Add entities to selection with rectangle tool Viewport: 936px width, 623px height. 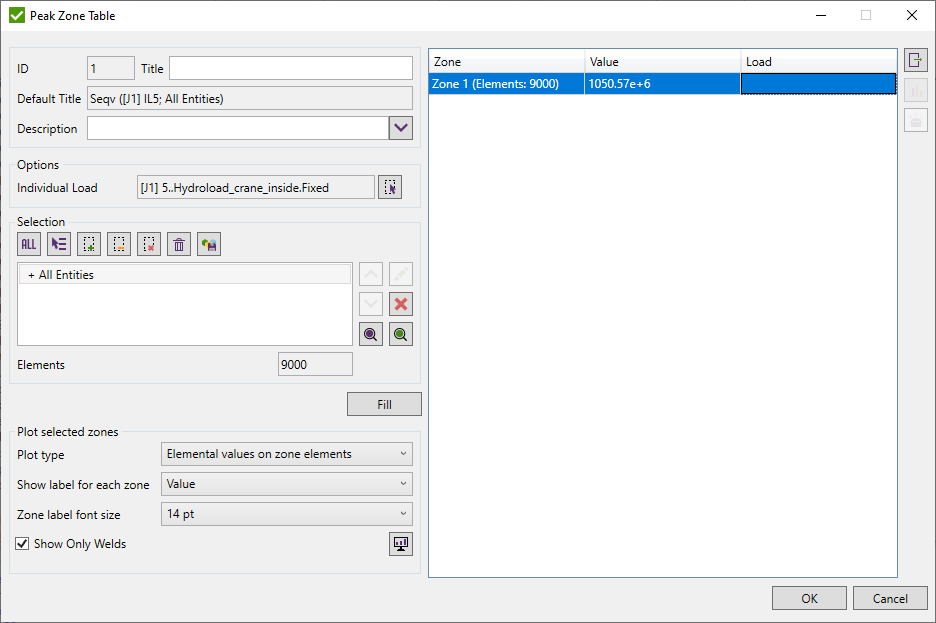pyautogui.click(x=88, y=243)
